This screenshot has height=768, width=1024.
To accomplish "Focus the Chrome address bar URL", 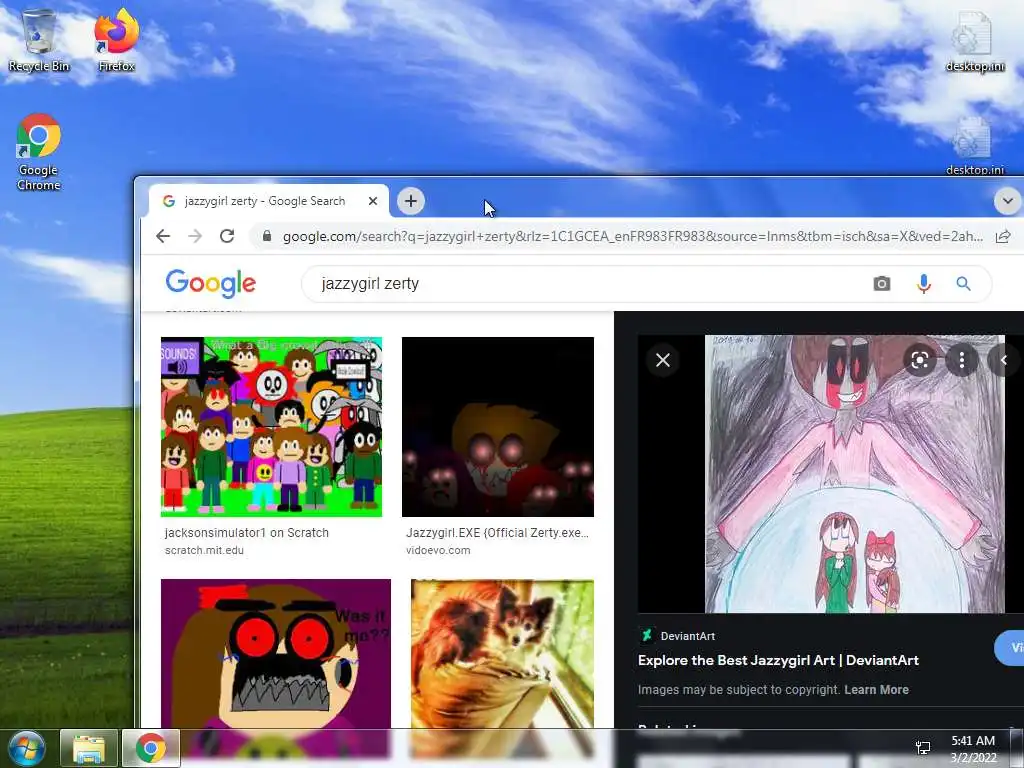I will coord(632,236).
